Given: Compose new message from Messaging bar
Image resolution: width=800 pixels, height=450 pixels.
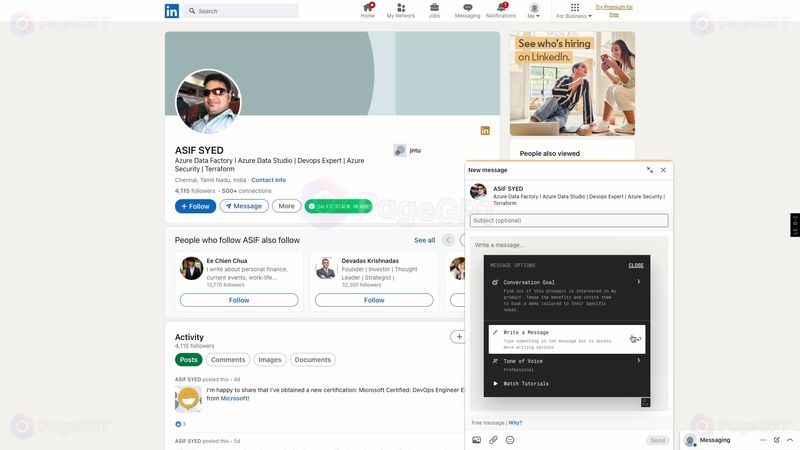Looking at the screenshot, I should (x=777, y=440).
